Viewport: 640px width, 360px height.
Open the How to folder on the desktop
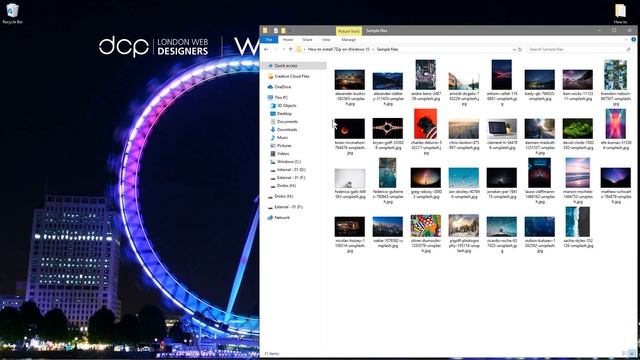pos(620,13)
